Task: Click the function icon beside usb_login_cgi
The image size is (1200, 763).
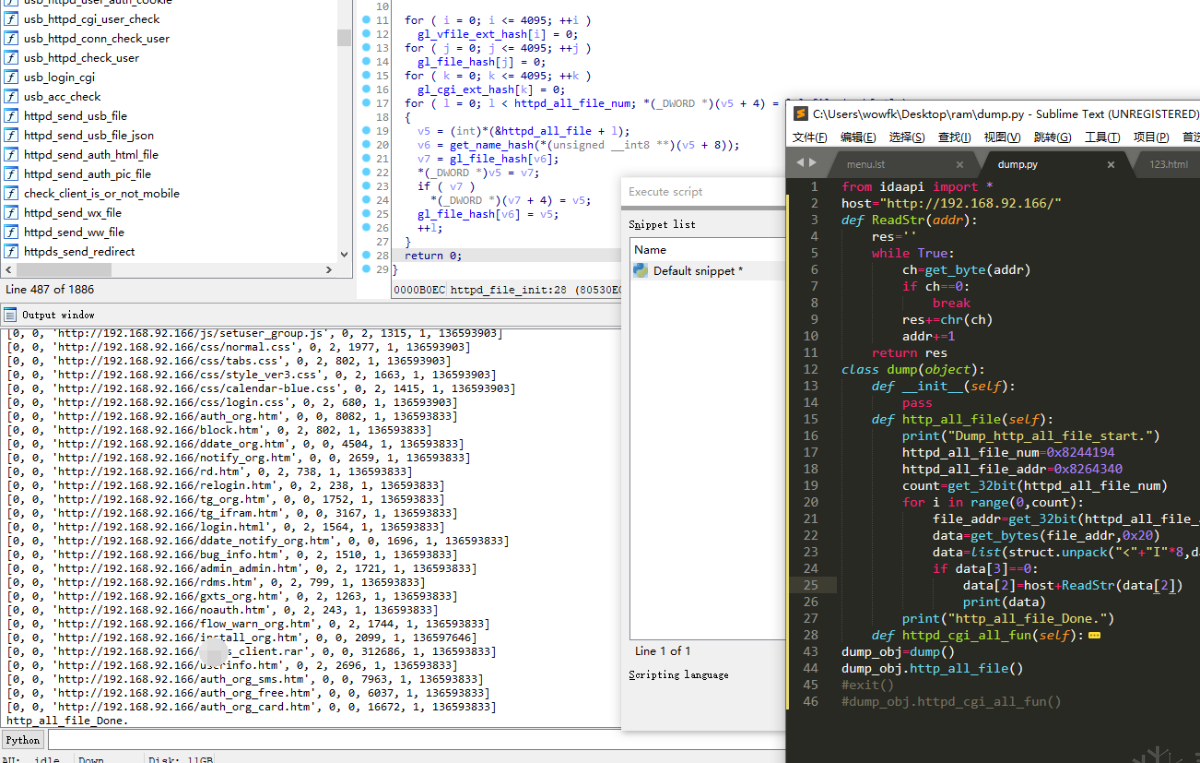Action: click(11, 77)
